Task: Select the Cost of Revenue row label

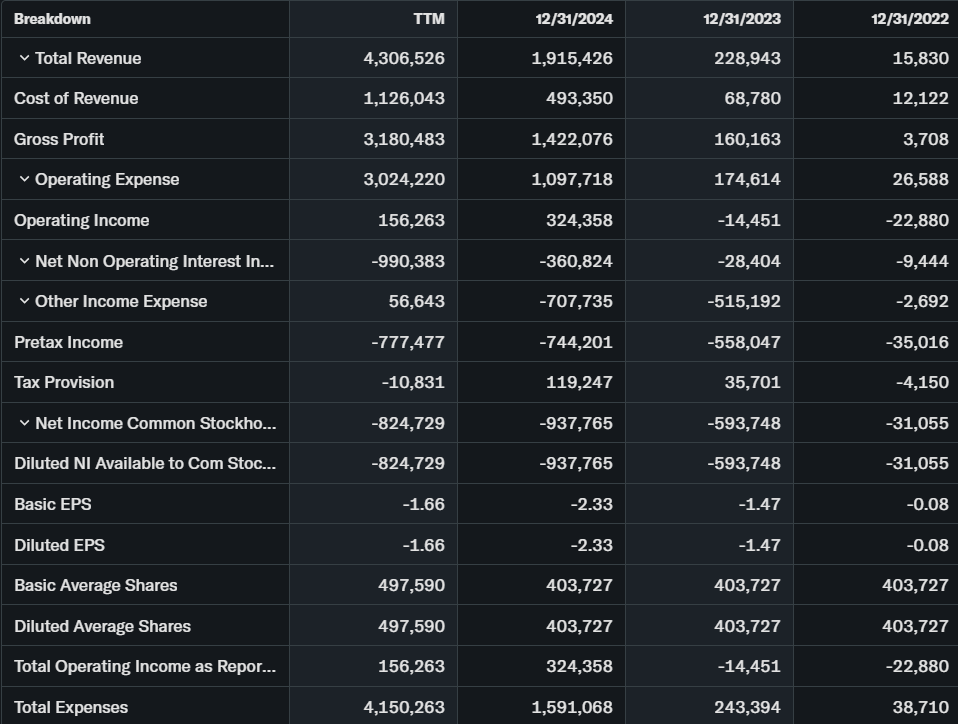Action: point(76,98)
